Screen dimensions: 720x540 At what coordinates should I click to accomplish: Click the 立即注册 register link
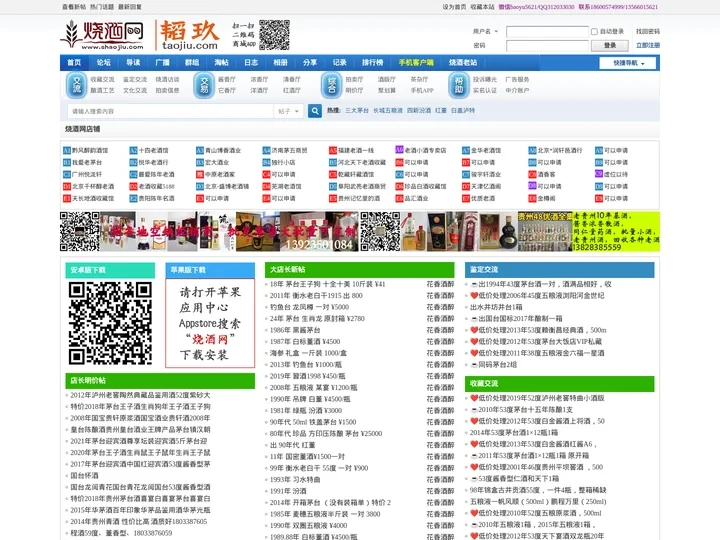tap(648, 45)
